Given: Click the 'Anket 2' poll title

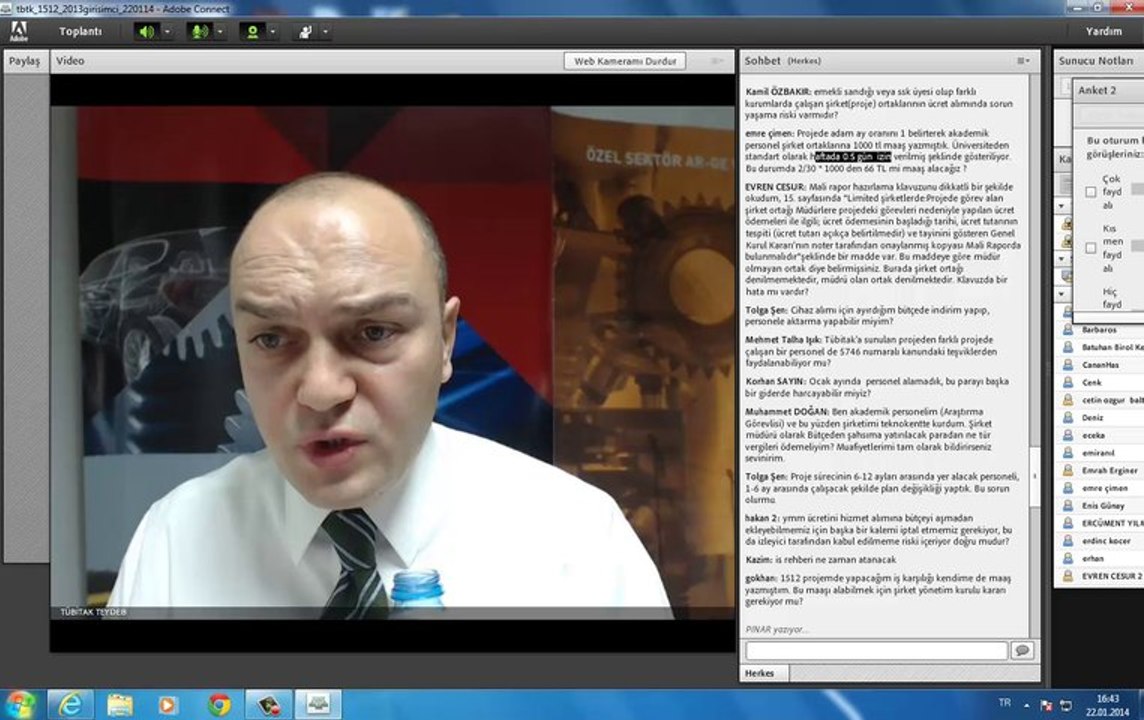Looking at the screenshot, I should tap(1097, 90).
